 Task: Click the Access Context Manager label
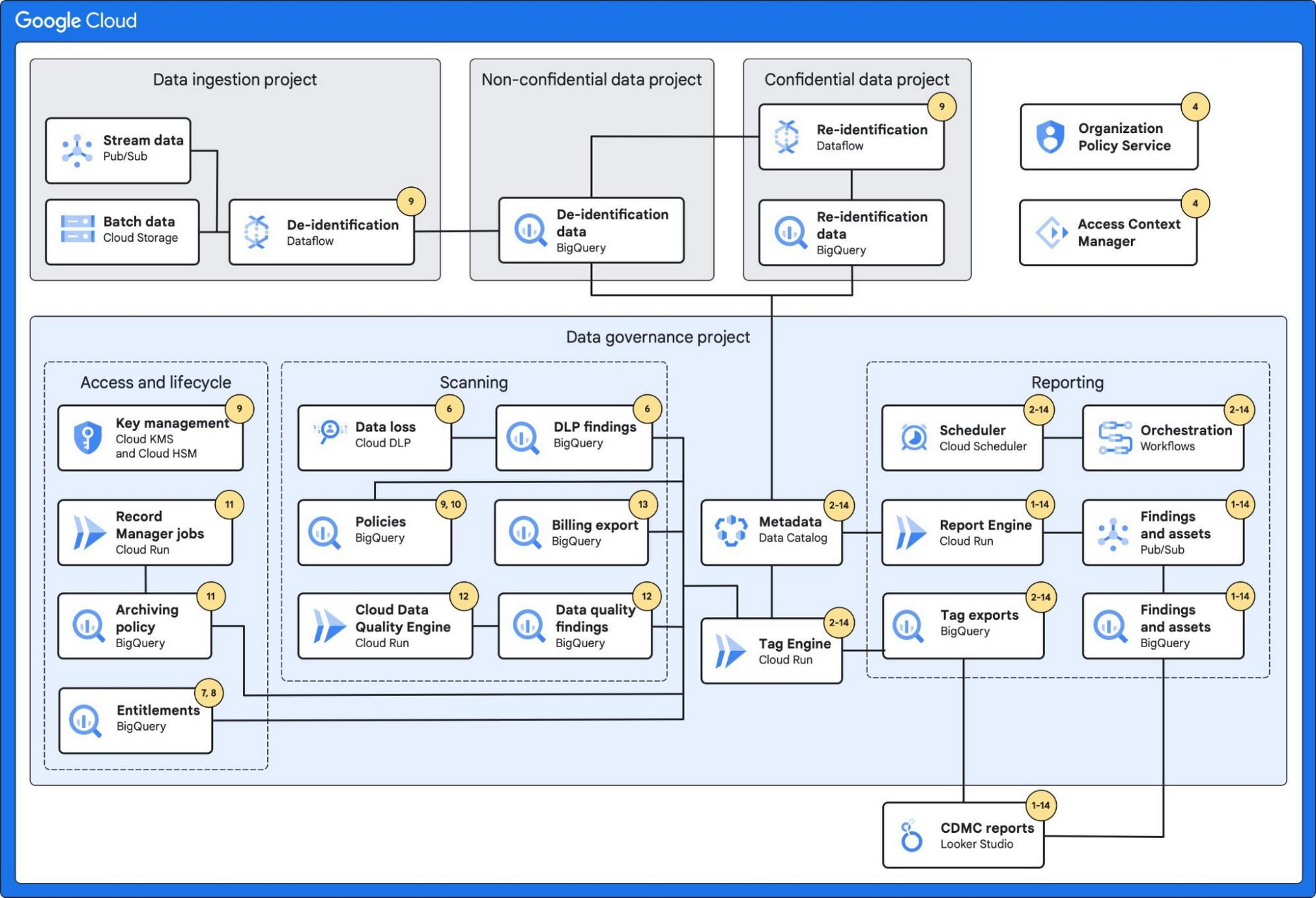pos(1129,232)
